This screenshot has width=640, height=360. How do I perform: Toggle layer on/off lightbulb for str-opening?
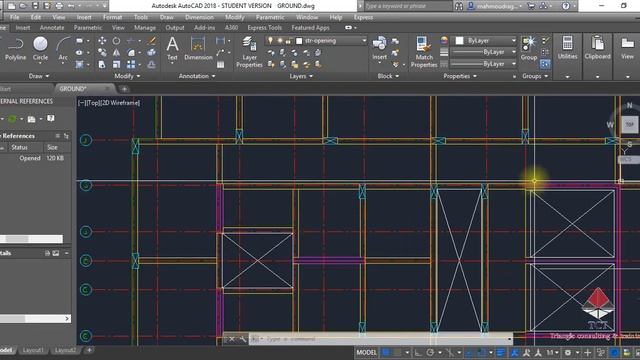[x=270, y=40]
